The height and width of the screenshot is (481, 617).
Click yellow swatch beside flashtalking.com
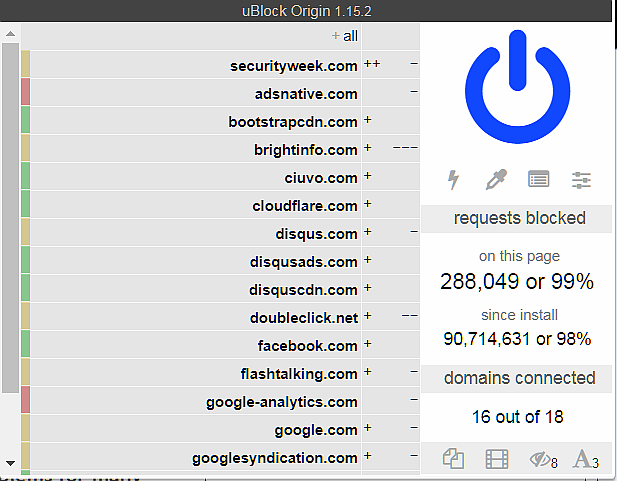26,372
